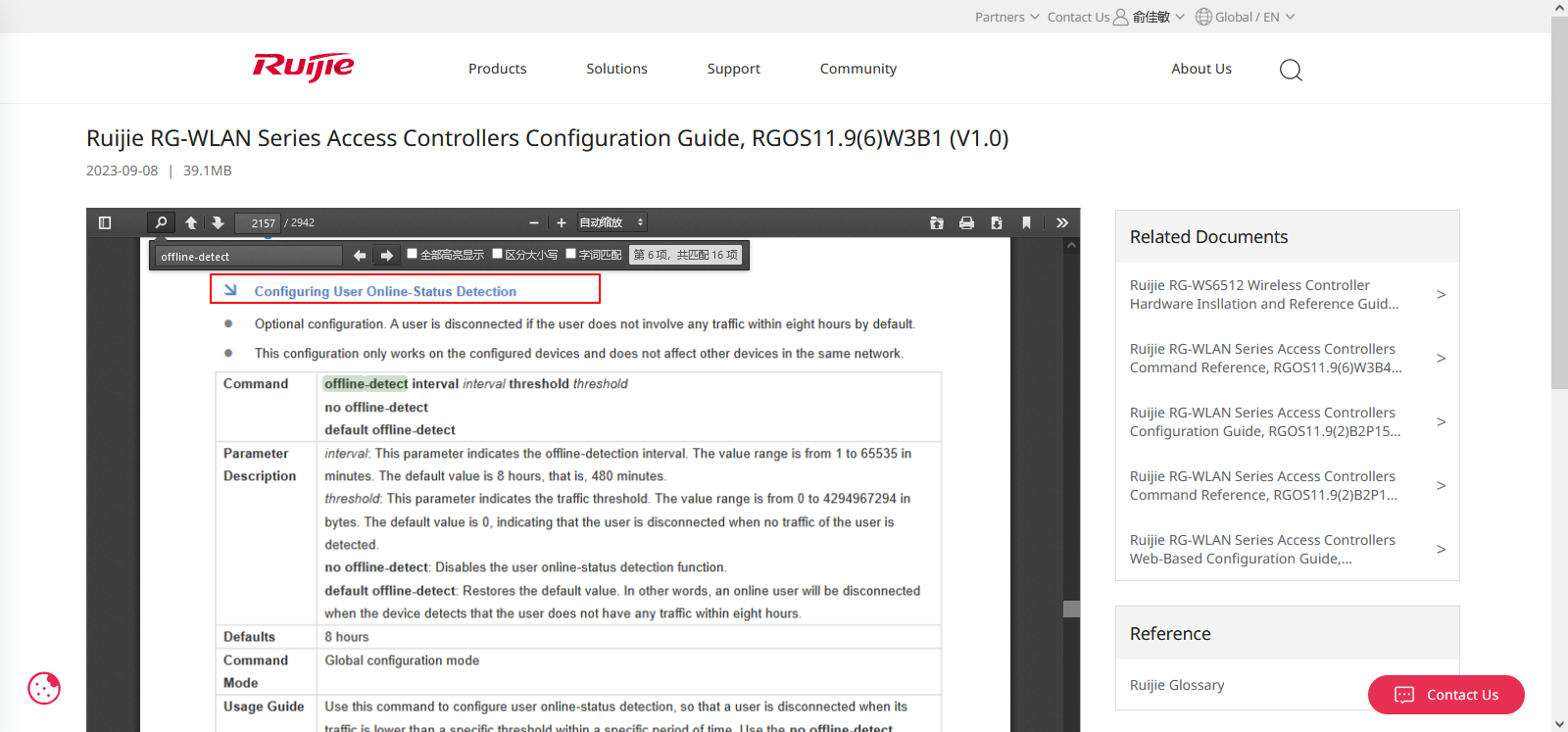Open the Solutions menu

[x=616, y=69]
